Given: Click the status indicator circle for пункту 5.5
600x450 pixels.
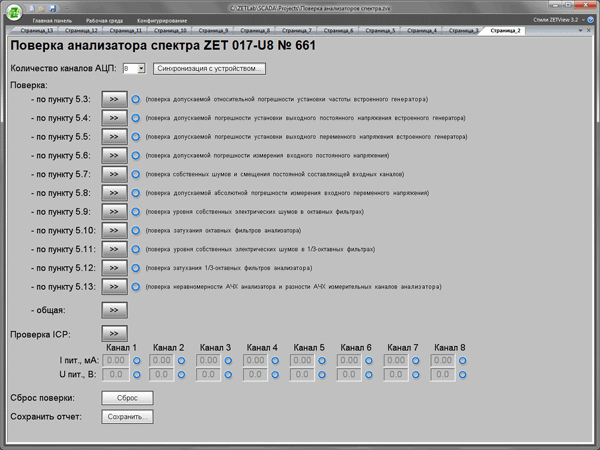Looking at the screenshot, I should point(135,137).
